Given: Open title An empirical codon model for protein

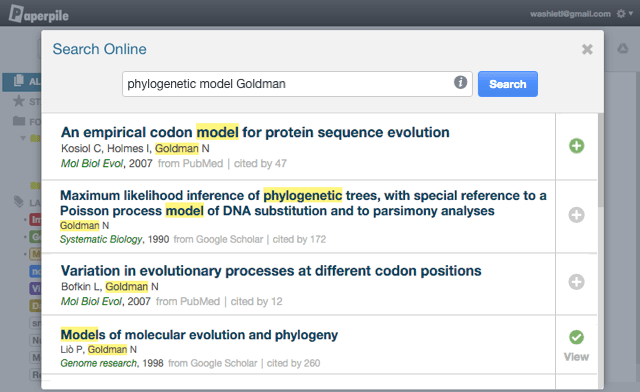Looking at the screenshot, I should tap(255, 132).
